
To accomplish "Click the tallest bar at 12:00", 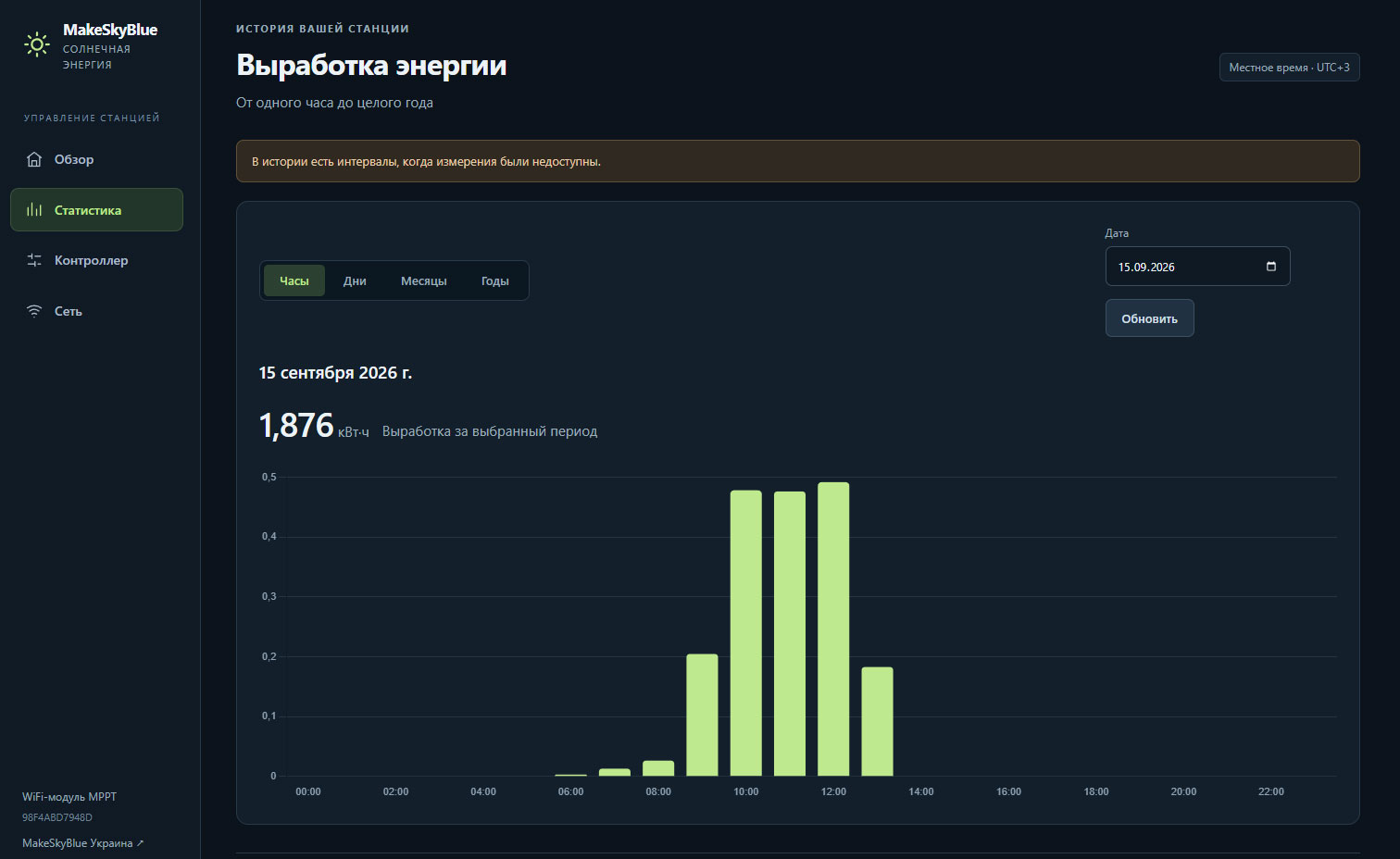I will point(833,629).
